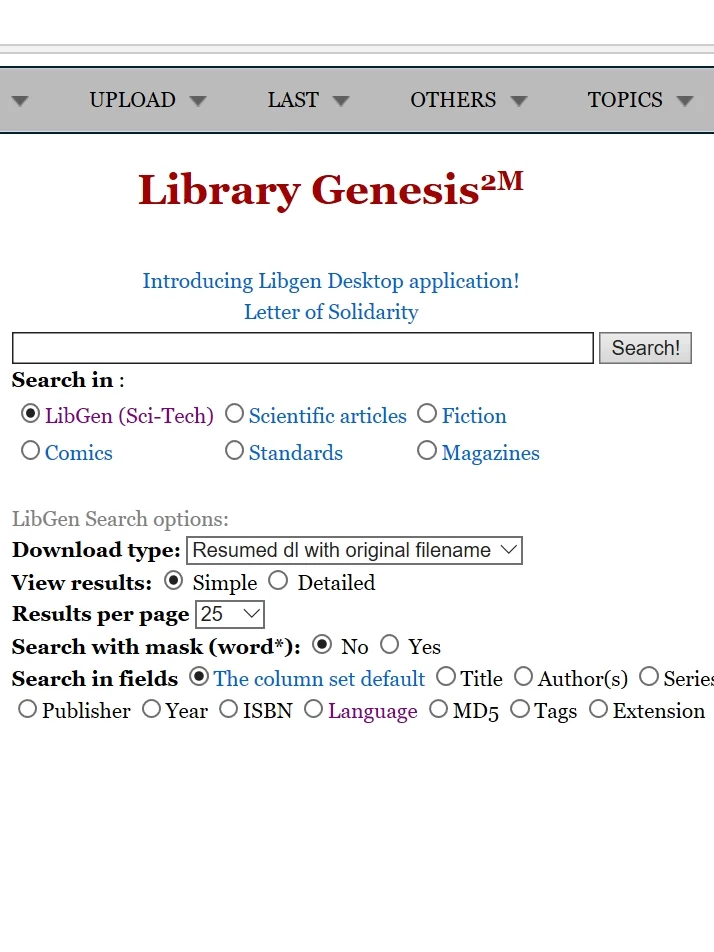Select Scientific articles radio button
The width and height of the screenshot is (714, 952).
click(234, 414)
